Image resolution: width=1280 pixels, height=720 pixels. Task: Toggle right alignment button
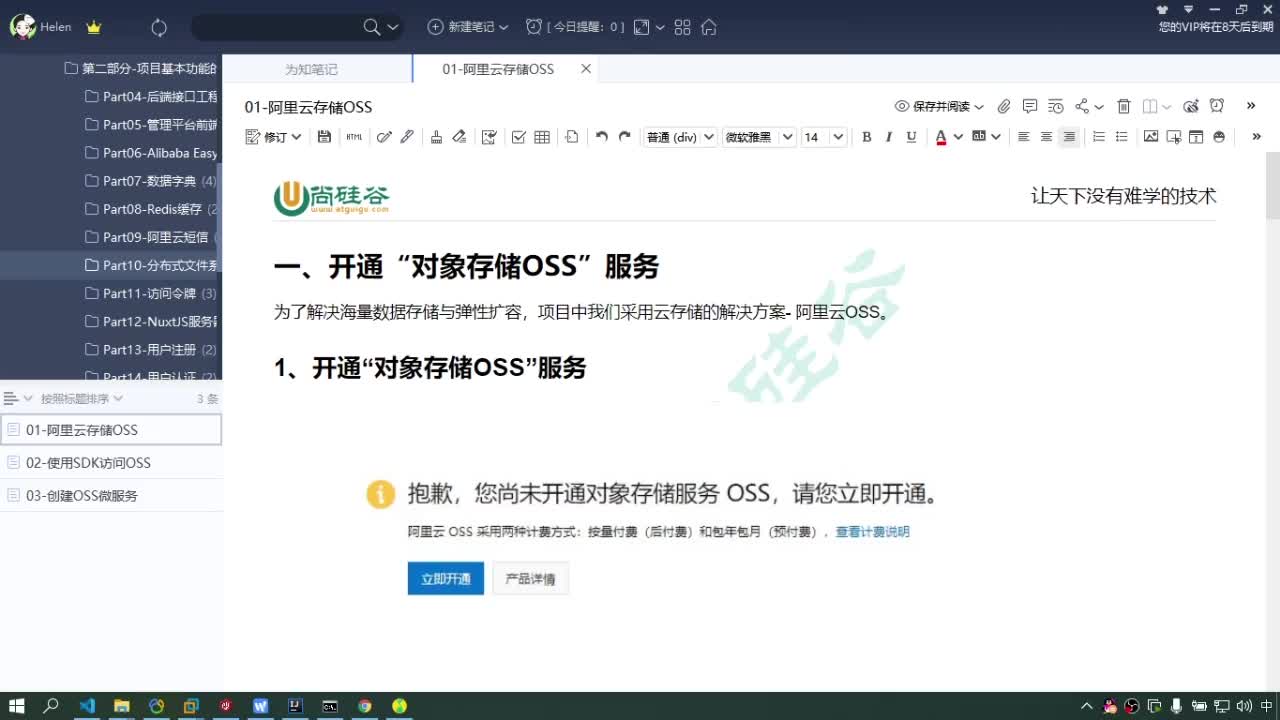point(1069,137)
